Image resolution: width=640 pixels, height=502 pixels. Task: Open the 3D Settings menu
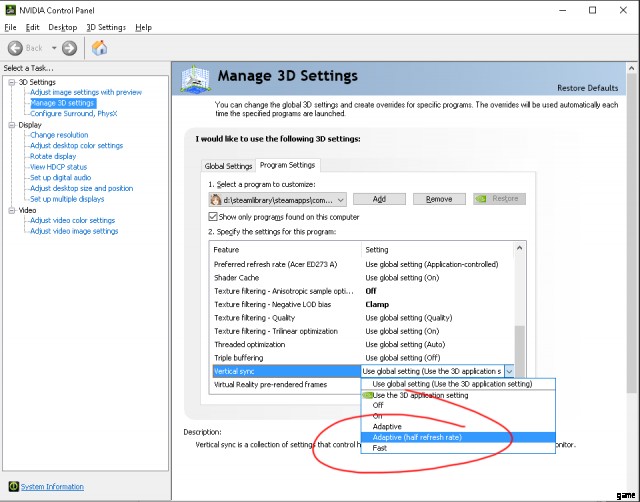106,27
